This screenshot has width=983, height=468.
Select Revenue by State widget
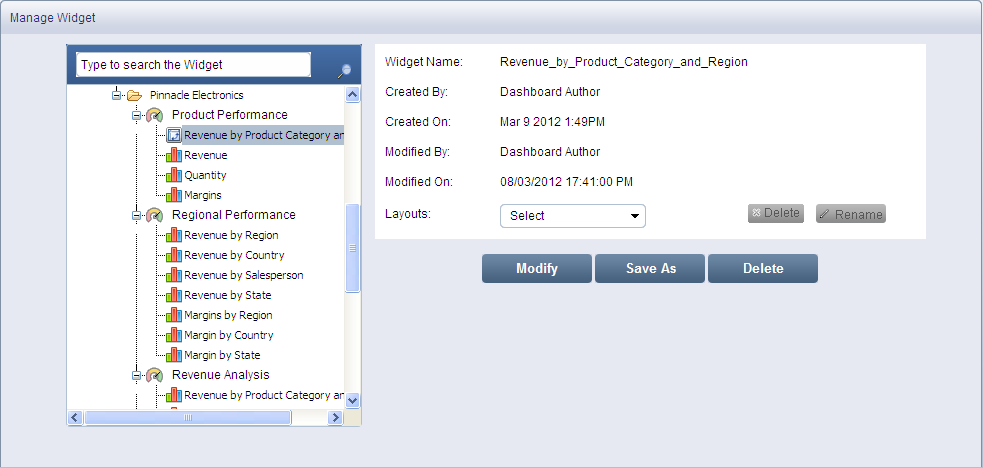(x=228, y=295)
